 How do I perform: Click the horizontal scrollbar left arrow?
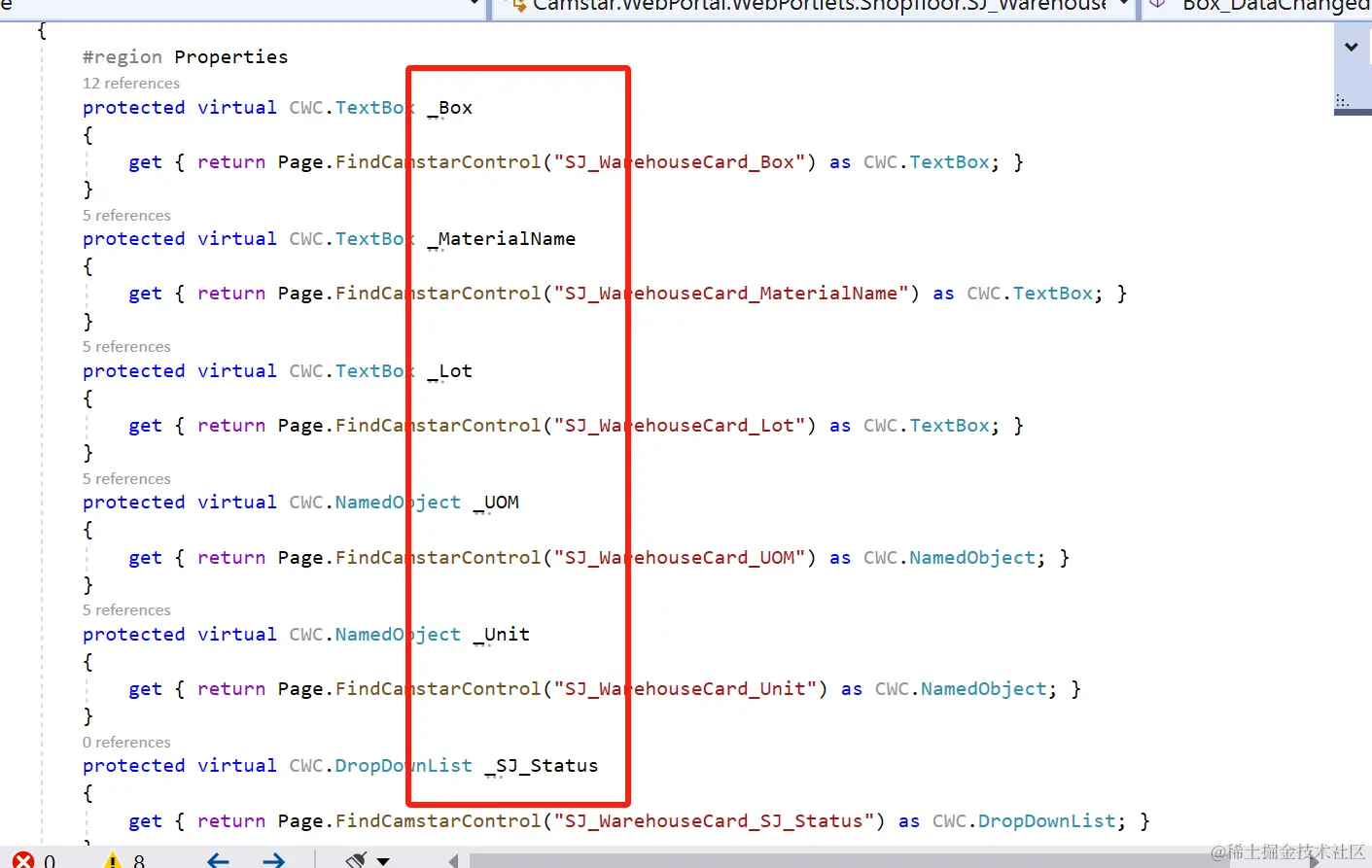tap(453, 861)
